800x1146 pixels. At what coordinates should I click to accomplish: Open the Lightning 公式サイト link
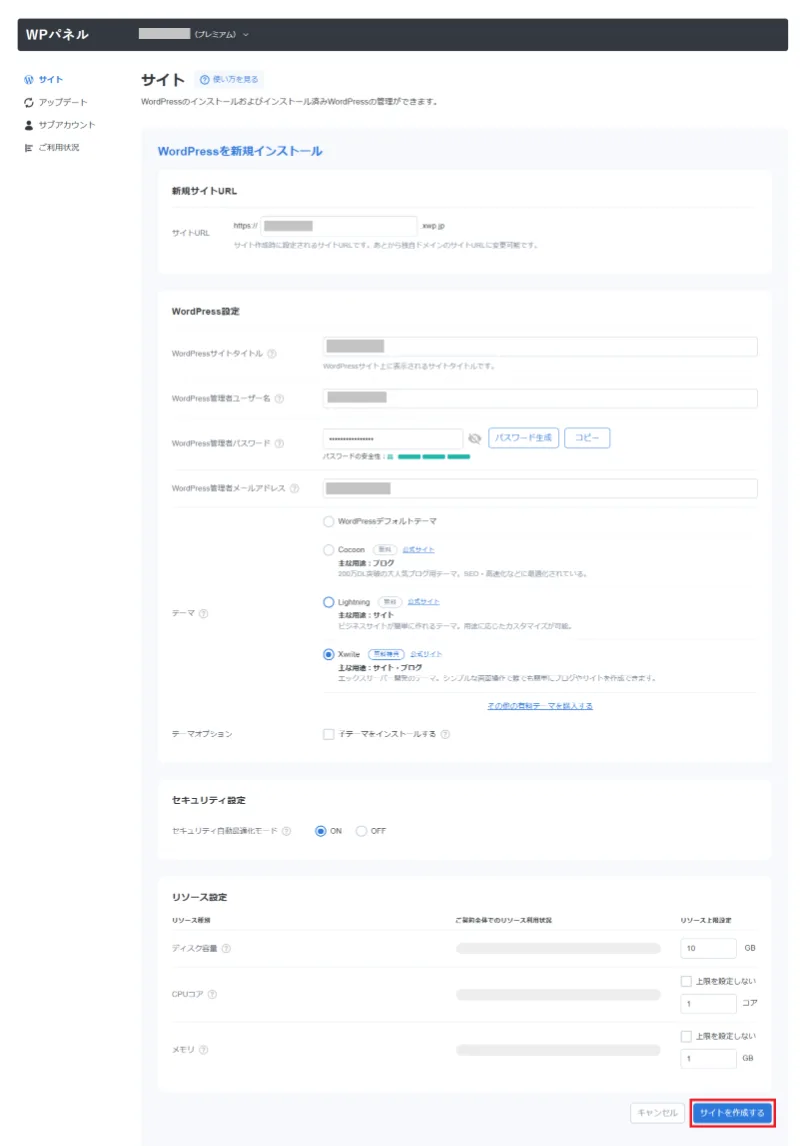424,602
